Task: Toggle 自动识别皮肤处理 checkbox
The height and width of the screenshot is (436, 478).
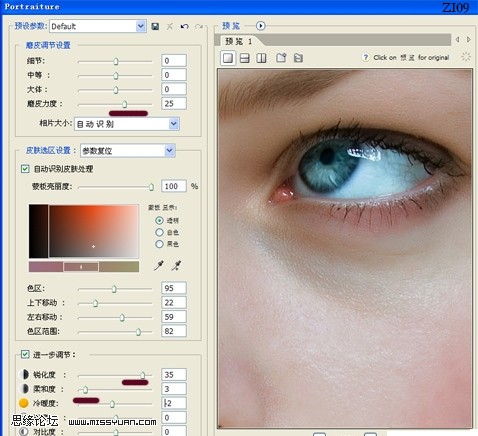Action: coord(25,169)
